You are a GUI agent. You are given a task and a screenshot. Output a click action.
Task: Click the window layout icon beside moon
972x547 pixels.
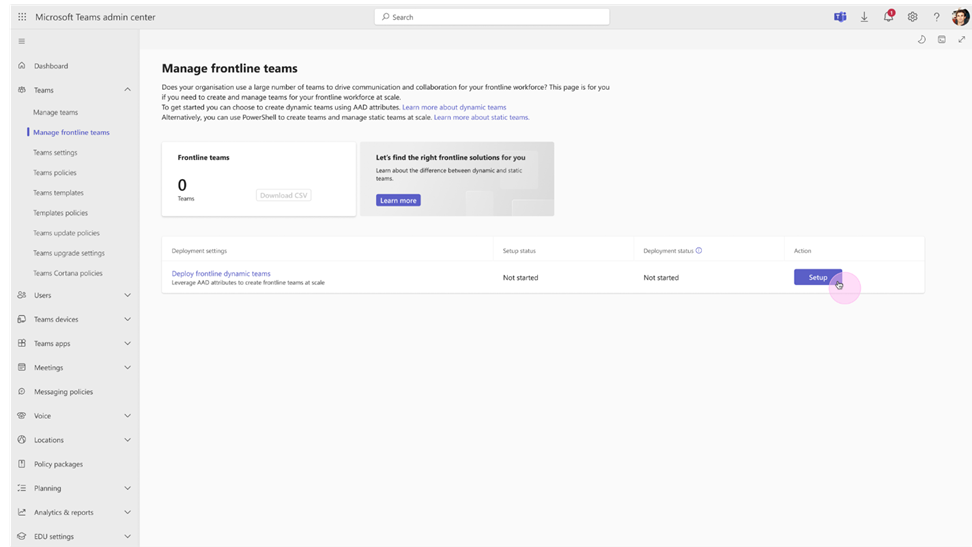[942, 40]
